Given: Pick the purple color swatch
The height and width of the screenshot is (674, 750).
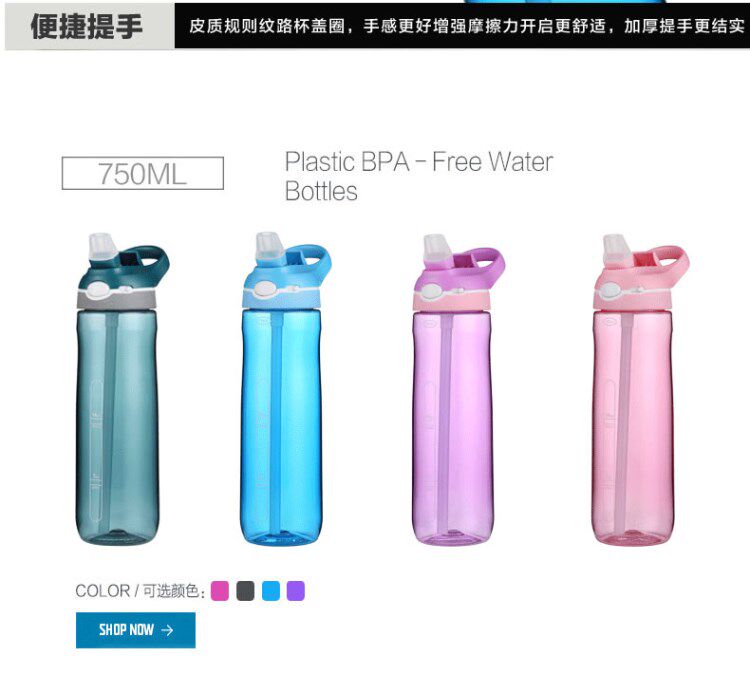Looking at the screenshot, I should [x=296, y=591].
